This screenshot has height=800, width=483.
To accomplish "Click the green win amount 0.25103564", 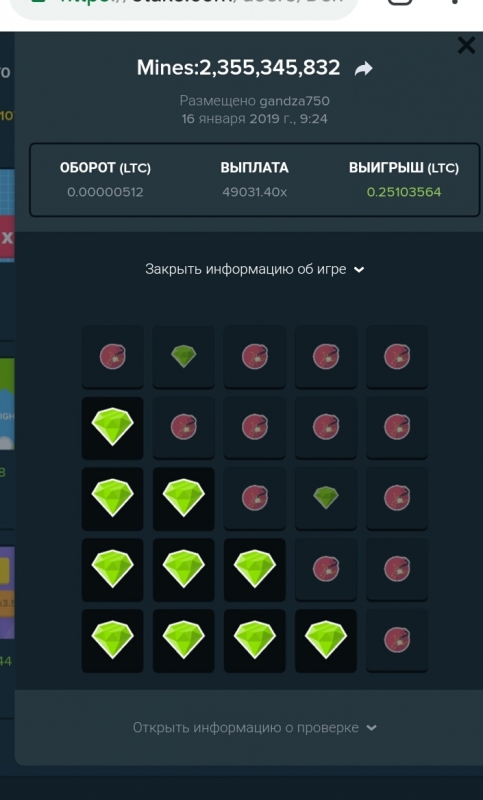I will point(403,192).
